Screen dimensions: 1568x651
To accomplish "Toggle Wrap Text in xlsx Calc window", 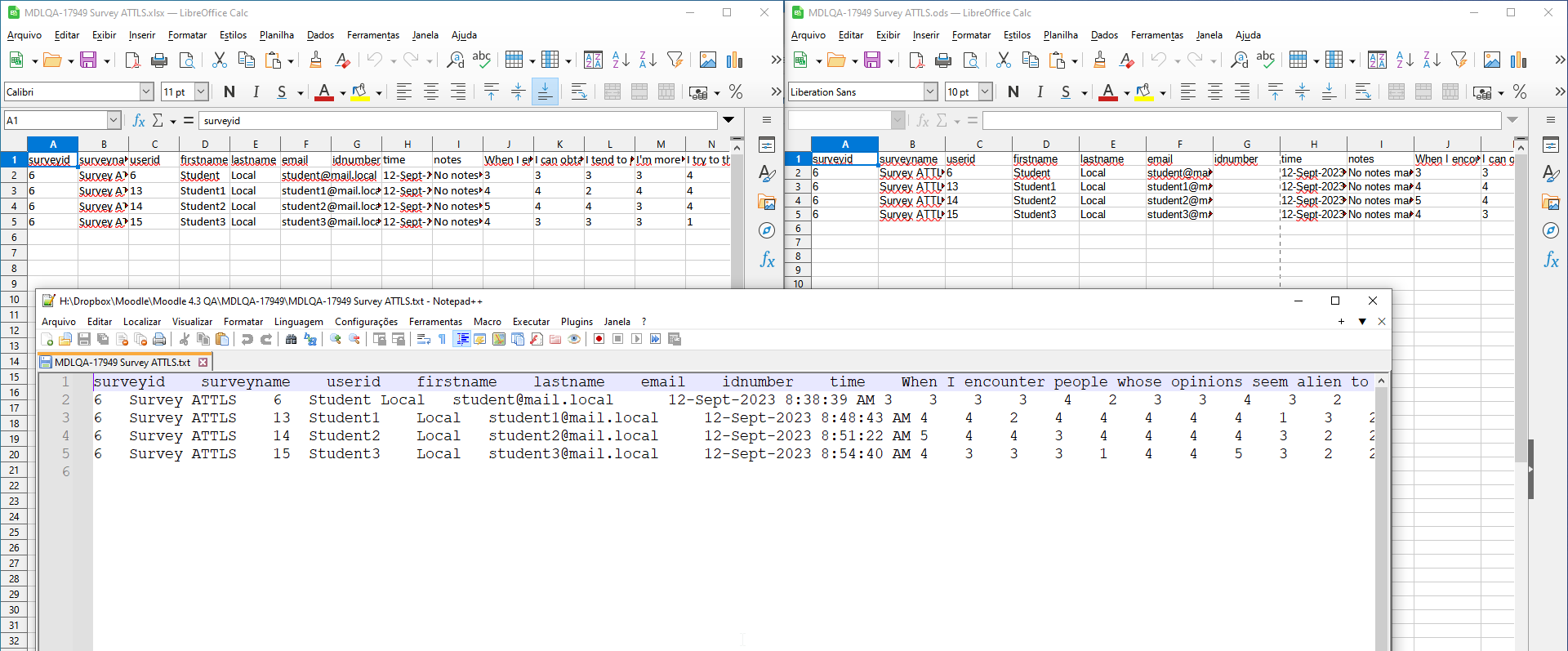I will pyautogui.click(x=579, y=91).
